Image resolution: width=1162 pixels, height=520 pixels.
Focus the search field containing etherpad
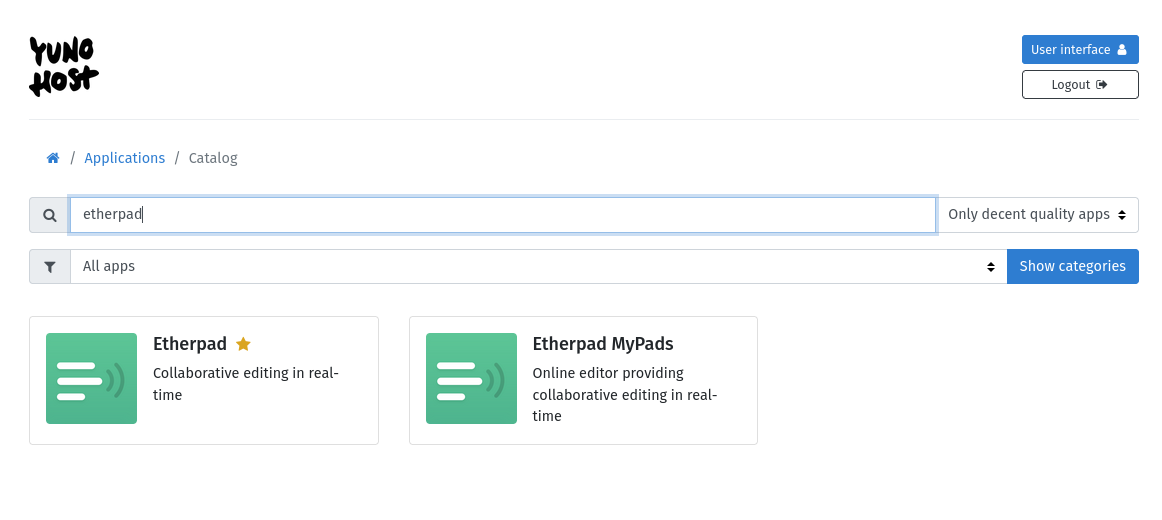(x=503, y=215)
